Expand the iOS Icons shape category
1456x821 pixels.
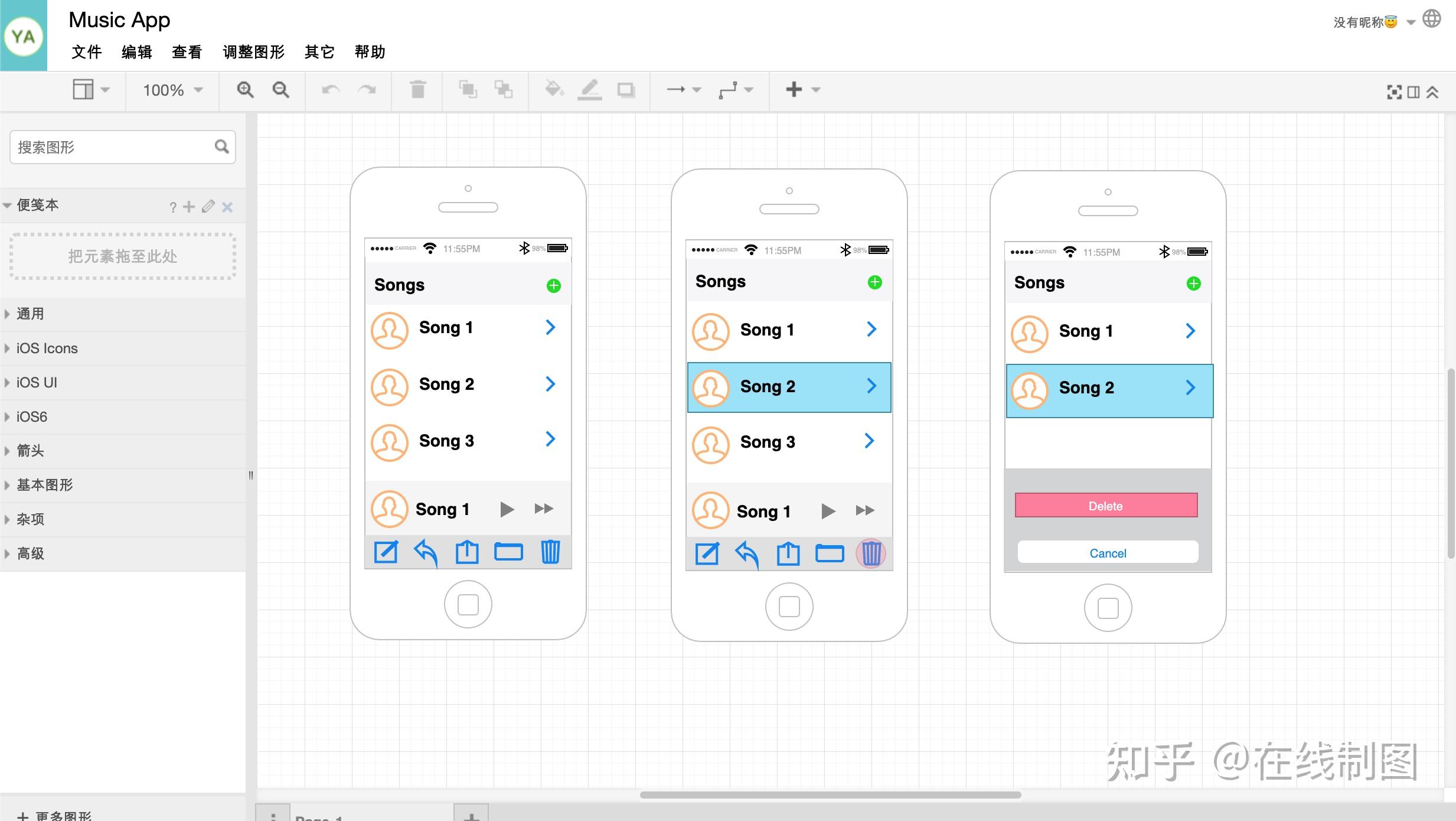click(47, 348)
